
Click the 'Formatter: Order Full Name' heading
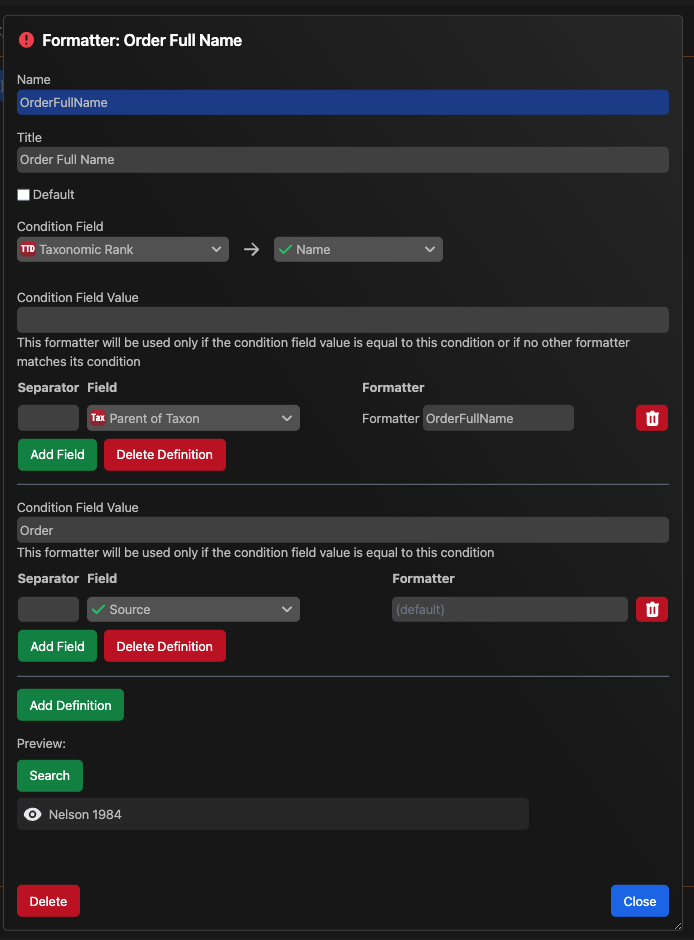pyautogui.click(x=142, y=40)
